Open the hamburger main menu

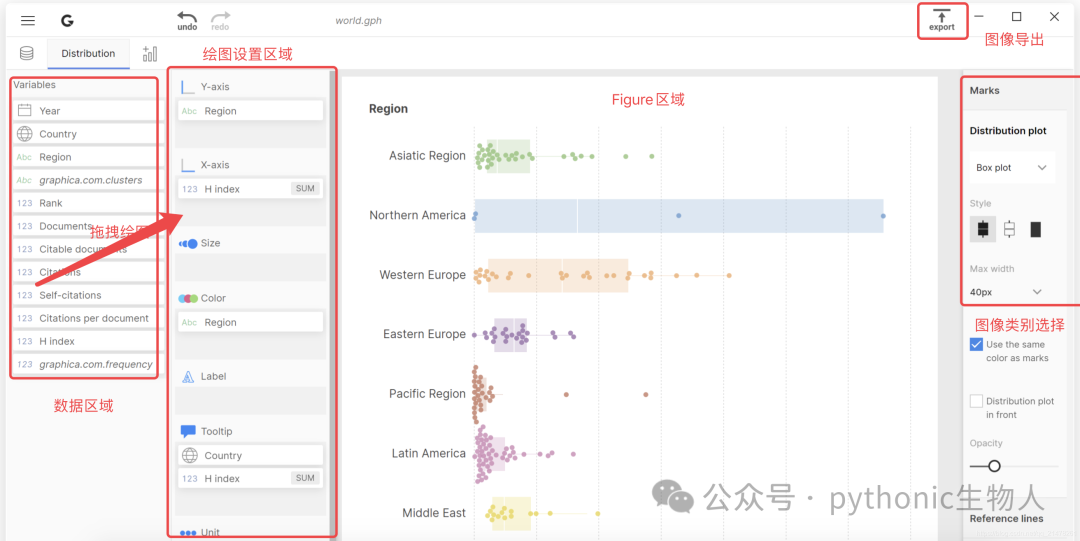(x=28, y=21)
